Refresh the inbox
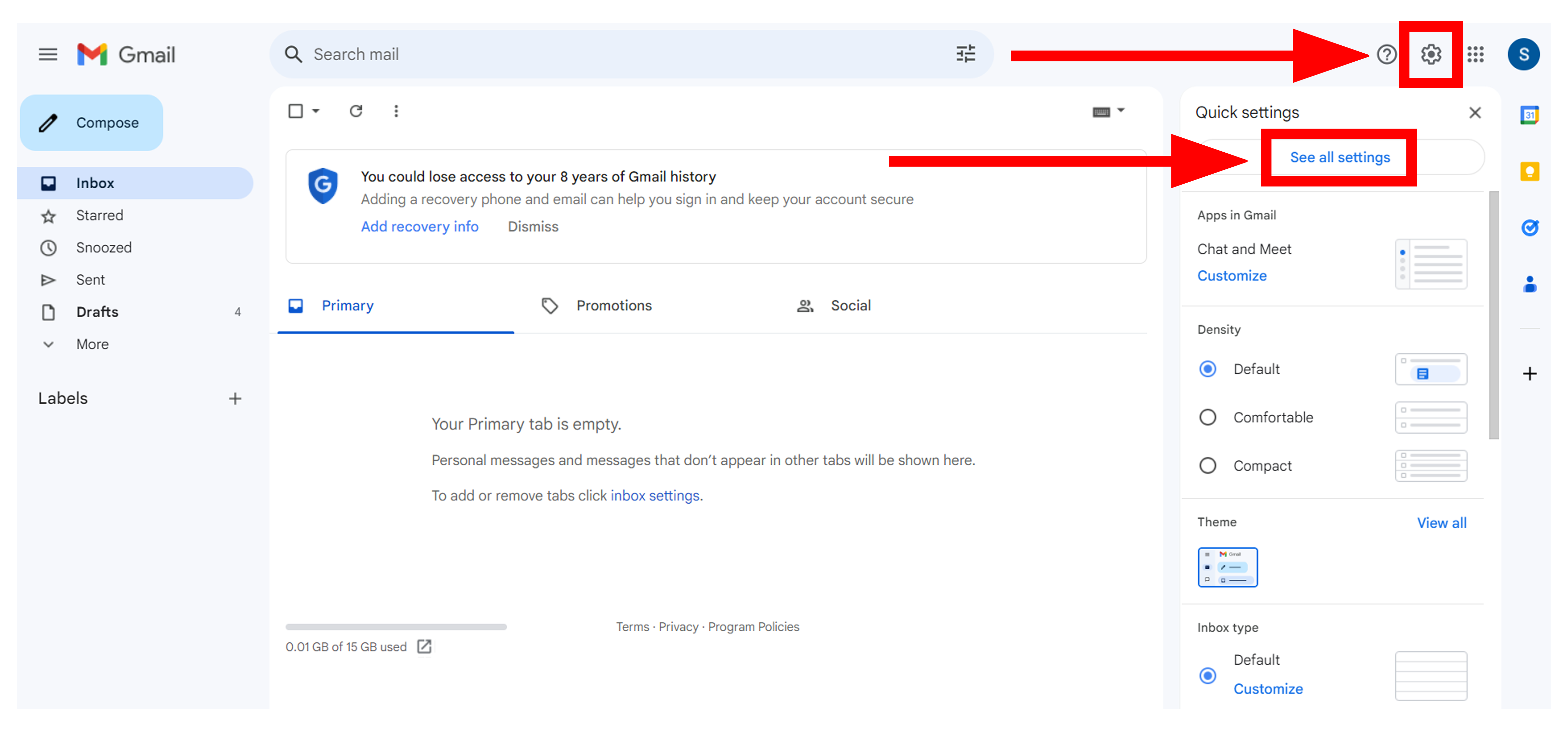 356,111
